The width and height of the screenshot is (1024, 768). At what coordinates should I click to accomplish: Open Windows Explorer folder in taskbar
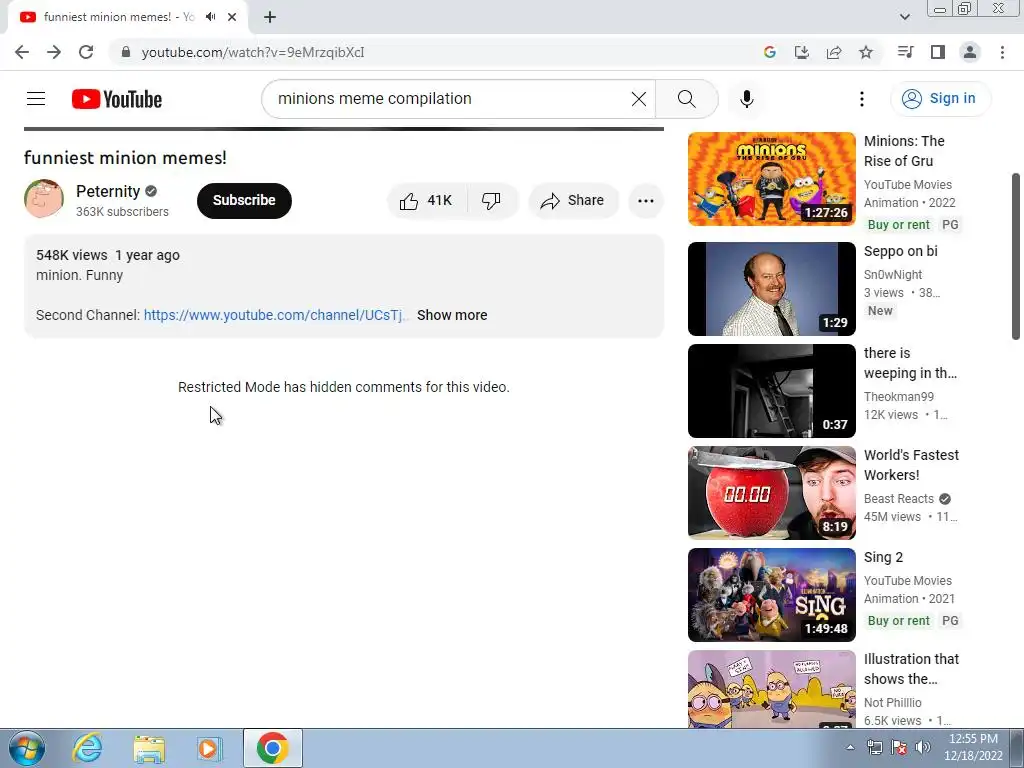(149, 748)
